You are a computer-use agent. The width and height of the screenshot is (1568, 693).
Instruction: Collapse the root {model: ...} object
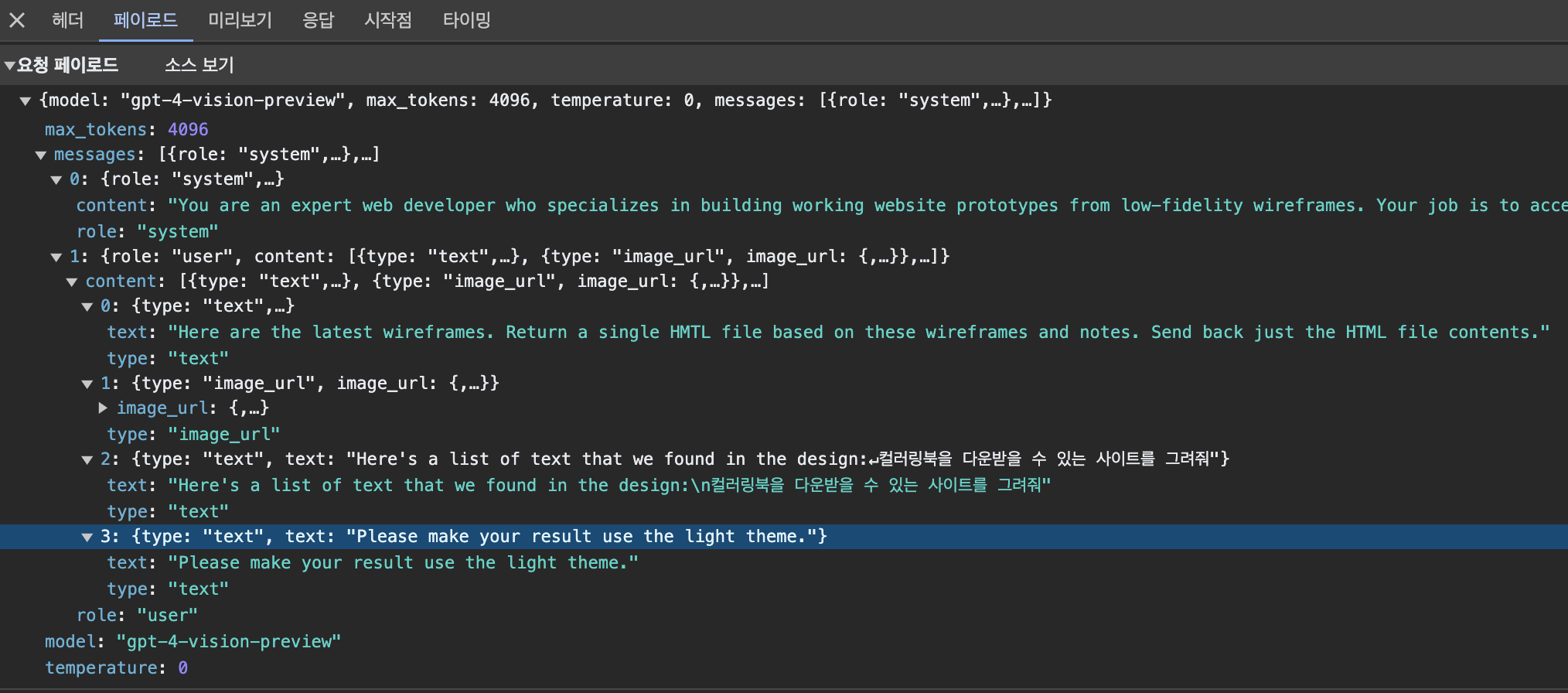coord(26,101)
